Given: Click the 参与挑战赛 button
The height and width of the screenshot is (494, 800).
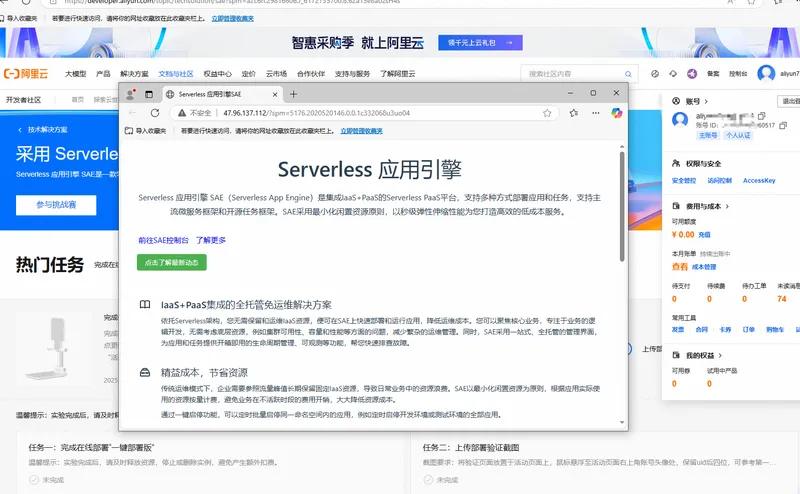Looking at the screenshot, I should pyautogui.click(x=56, y=205).
